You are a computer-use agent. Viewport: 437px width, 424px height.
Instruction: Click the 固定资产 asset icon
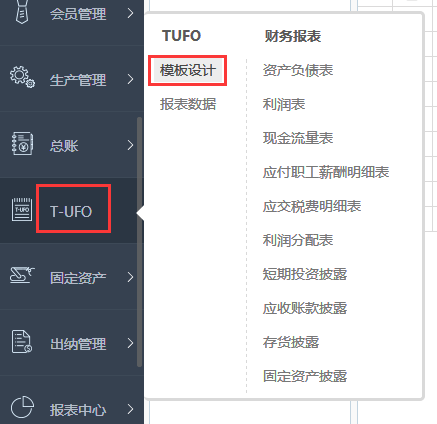[22, 275]
